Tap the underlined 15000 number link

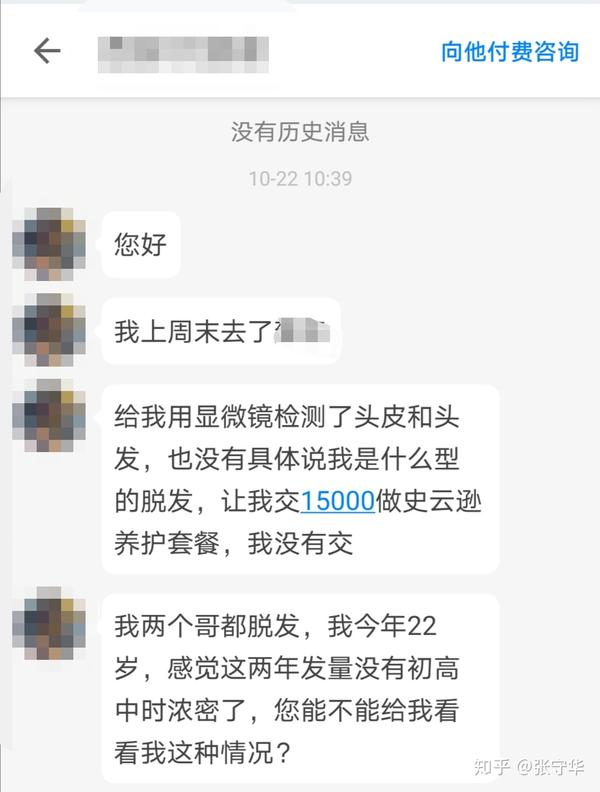pos(337,501)
